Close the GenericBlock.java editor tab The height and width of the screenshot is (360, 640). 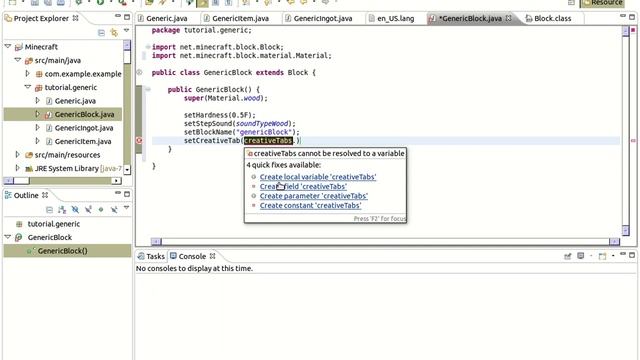click(x=509, y=18)
